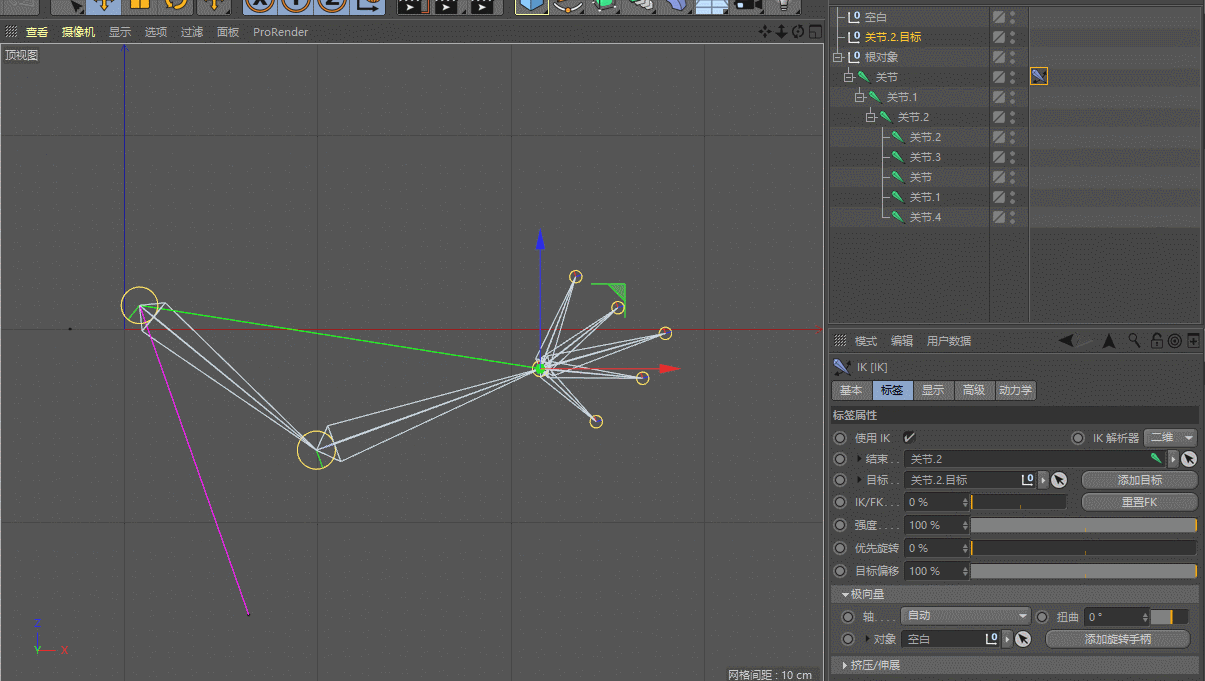This screenshot has height=681, width=1205.
Task: Collapse the 根对象 tree node
Action: (837, 57)
